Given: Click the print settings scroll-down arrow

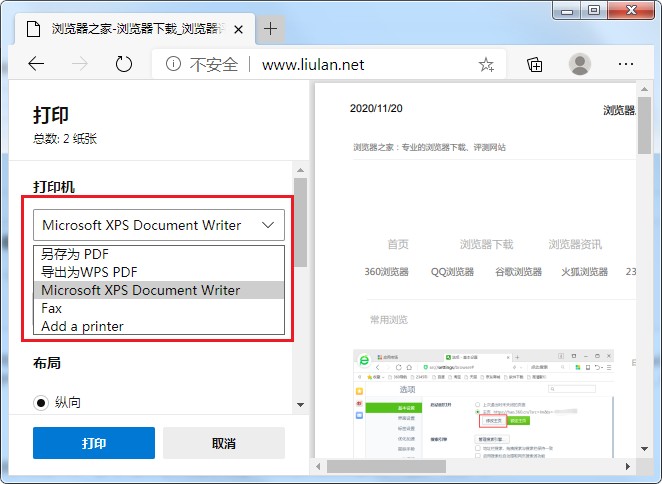Looking at the screenshot, I should pos(301,405).
